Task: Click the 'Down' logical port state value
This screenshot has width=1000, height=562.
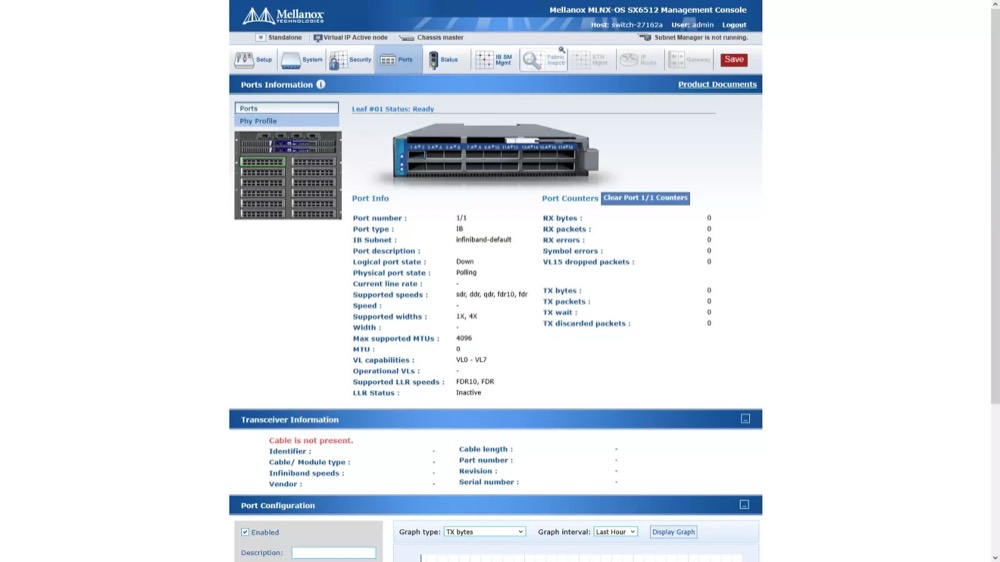Action: click(x=465, y=262)
